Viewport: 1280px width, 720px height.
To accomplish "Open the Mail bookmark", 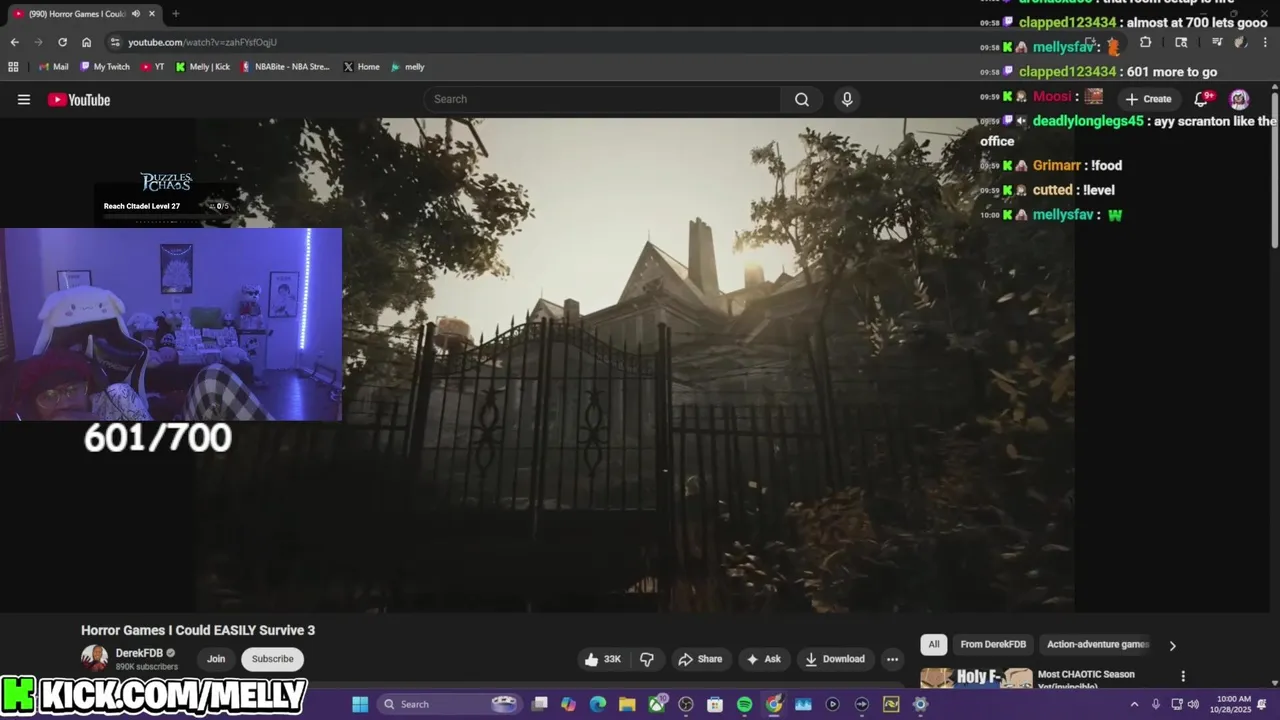I will [x=53, y=67].
